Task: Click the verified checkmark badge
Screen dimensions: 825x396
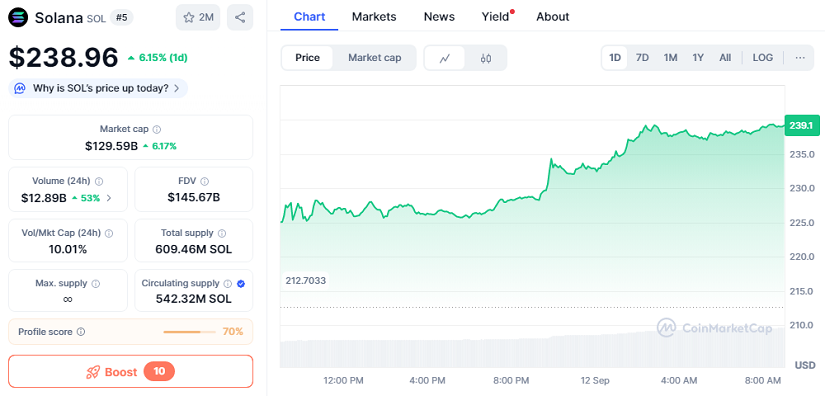Action: pyautogui.click(x=241, y=283)
